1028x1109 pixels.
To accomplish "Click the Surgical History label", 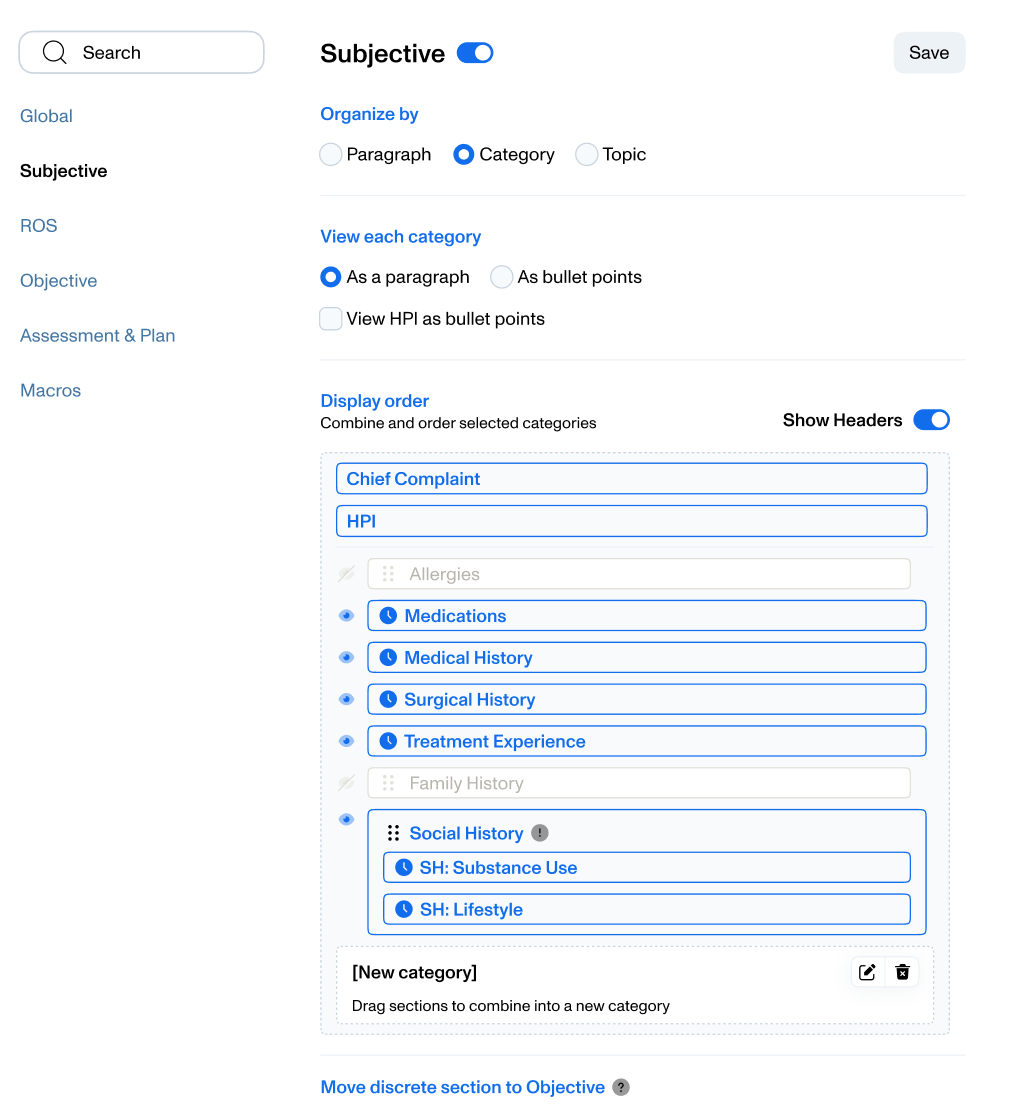I will pyautogui.click(x=469, y=699).
